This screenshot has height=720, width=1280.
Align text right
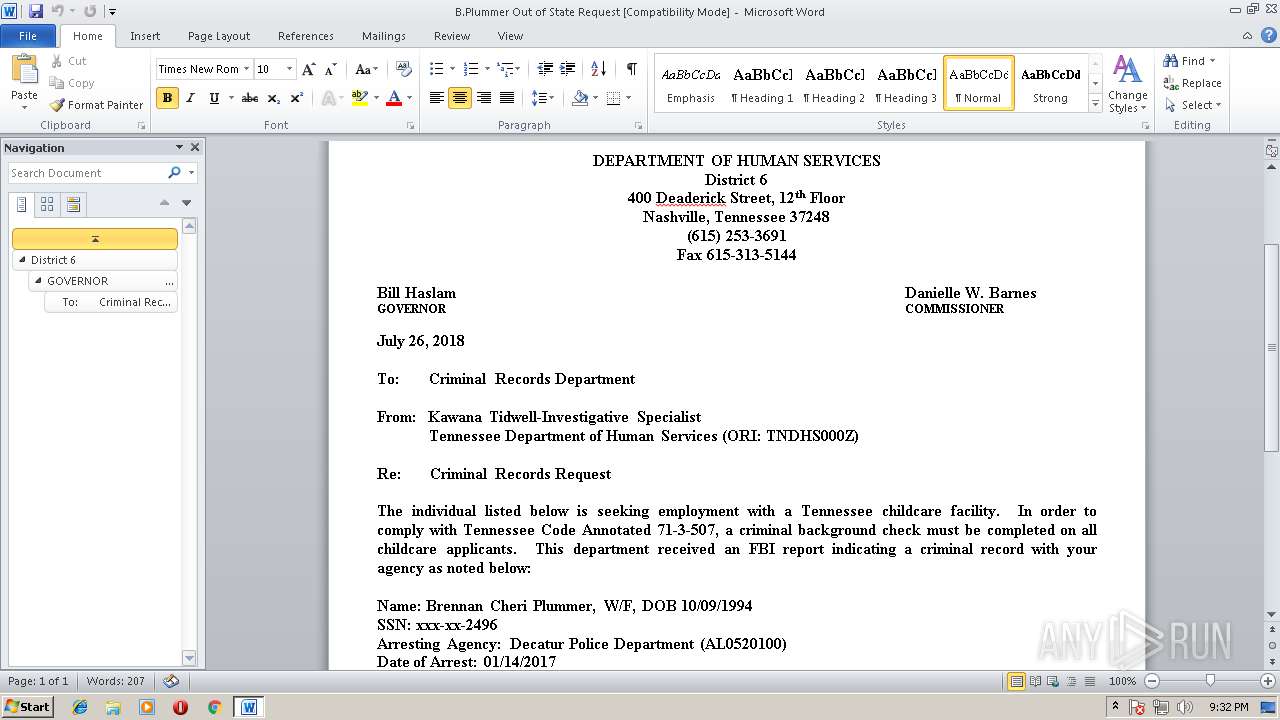(x=484, y=98)
